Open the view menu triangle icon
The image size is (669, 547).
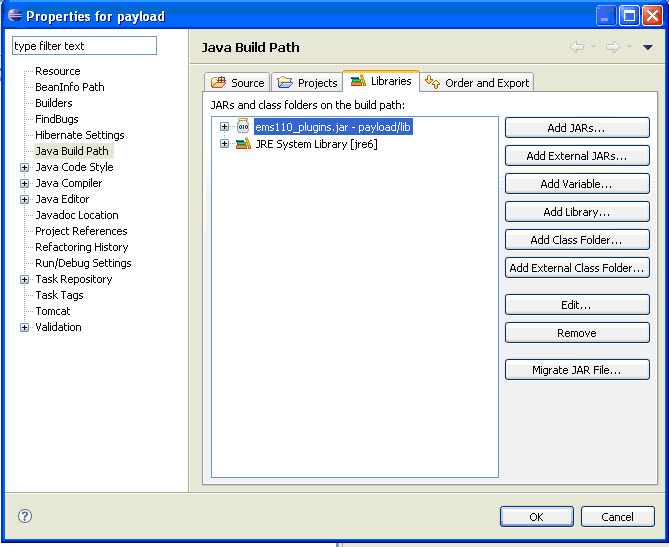pyautogui.click(x=648, y=47)
